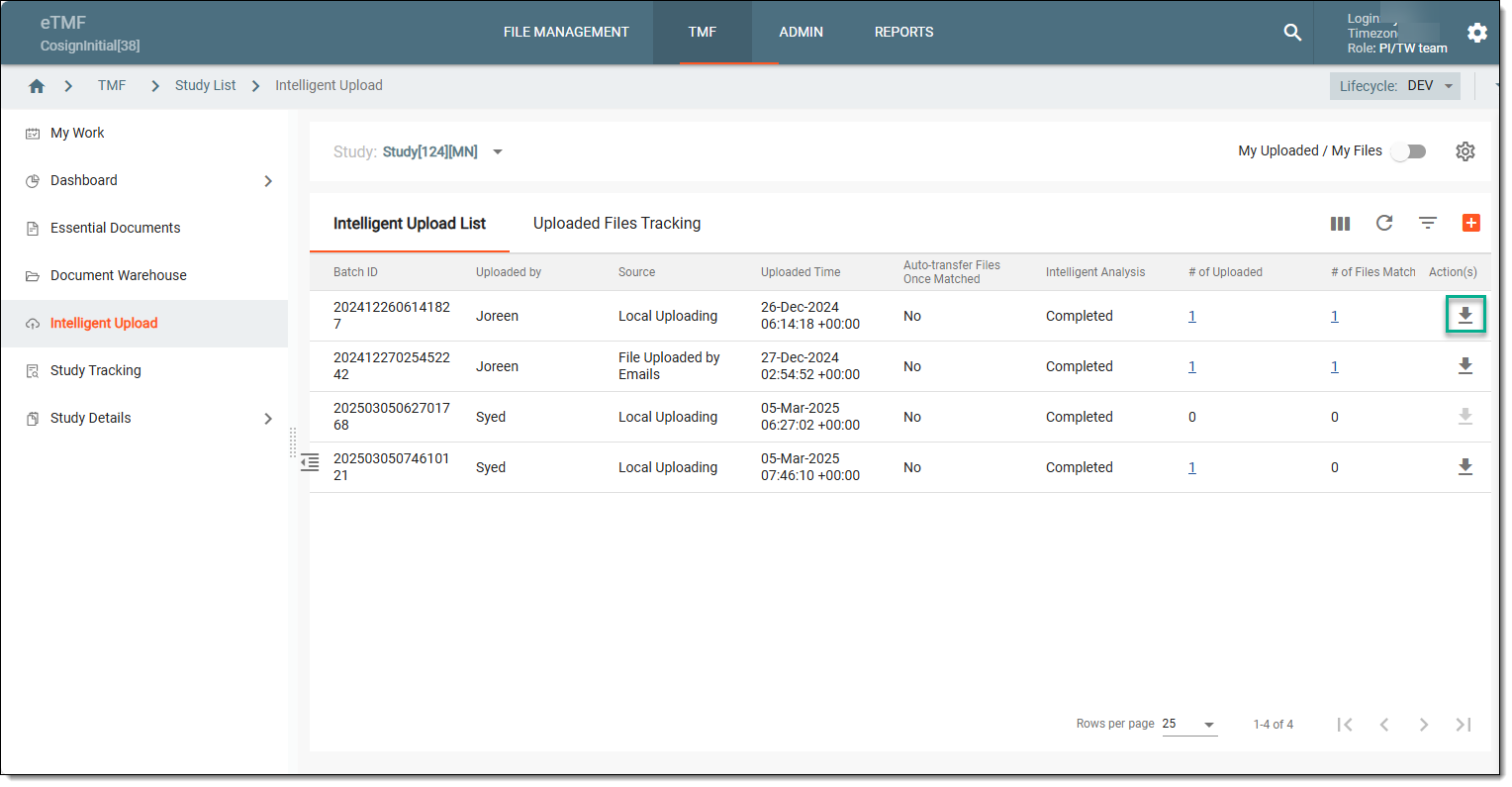Go to home via house icon

click(x=37, y=86)
